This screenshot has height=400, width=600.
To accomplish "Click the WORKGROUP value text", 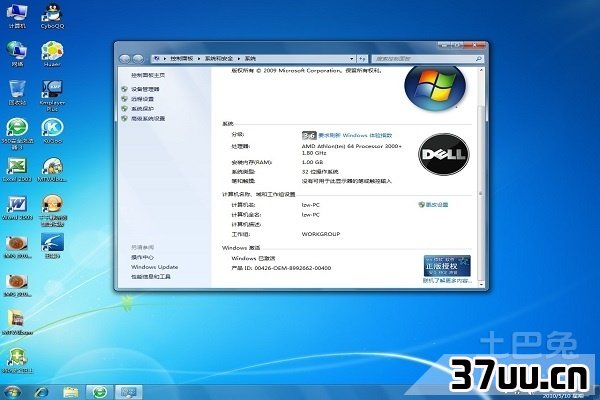I will pos(321,234).
